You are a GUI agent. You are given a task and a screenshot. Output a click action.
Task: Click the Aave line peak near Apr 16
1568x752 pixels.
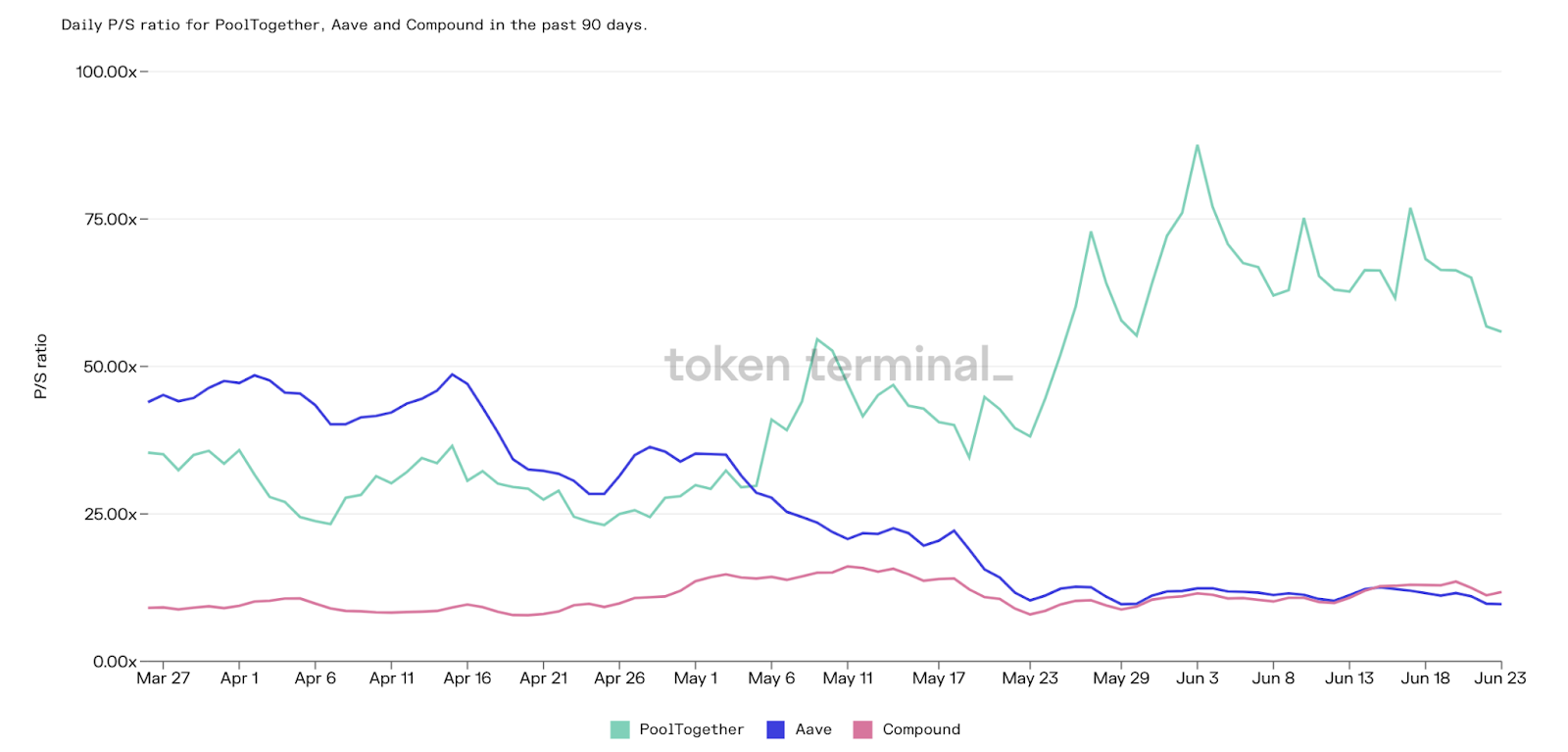(452, 375)
